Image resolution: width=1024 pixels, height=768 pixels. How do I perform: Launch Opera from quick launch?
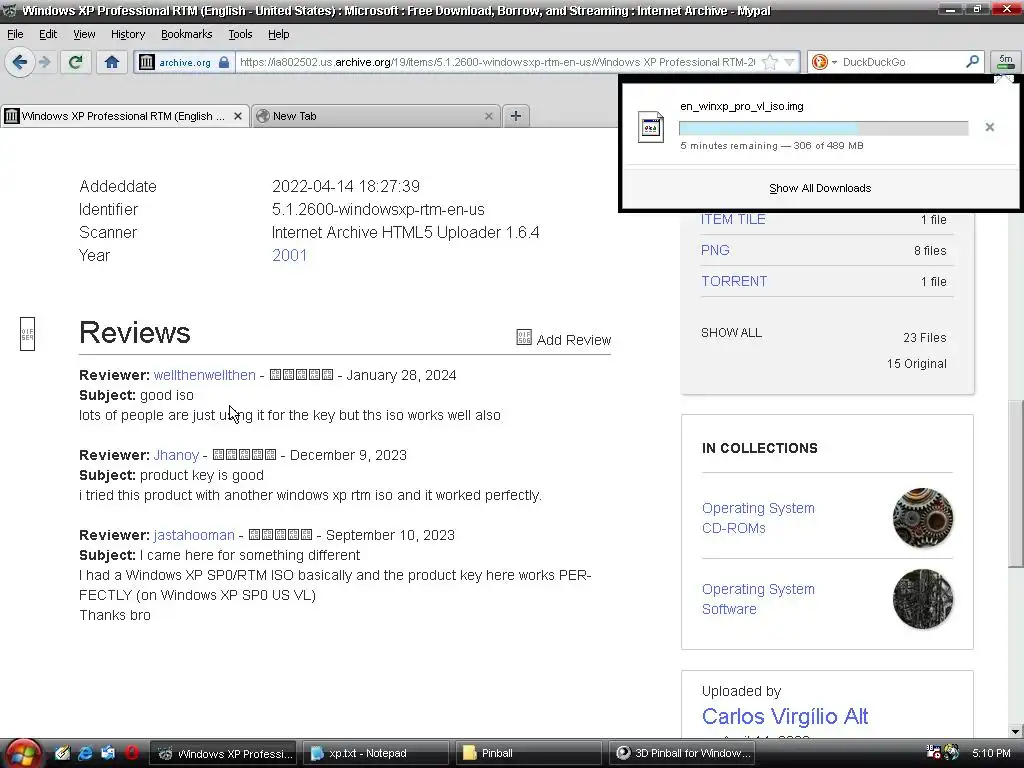[131, 753]
